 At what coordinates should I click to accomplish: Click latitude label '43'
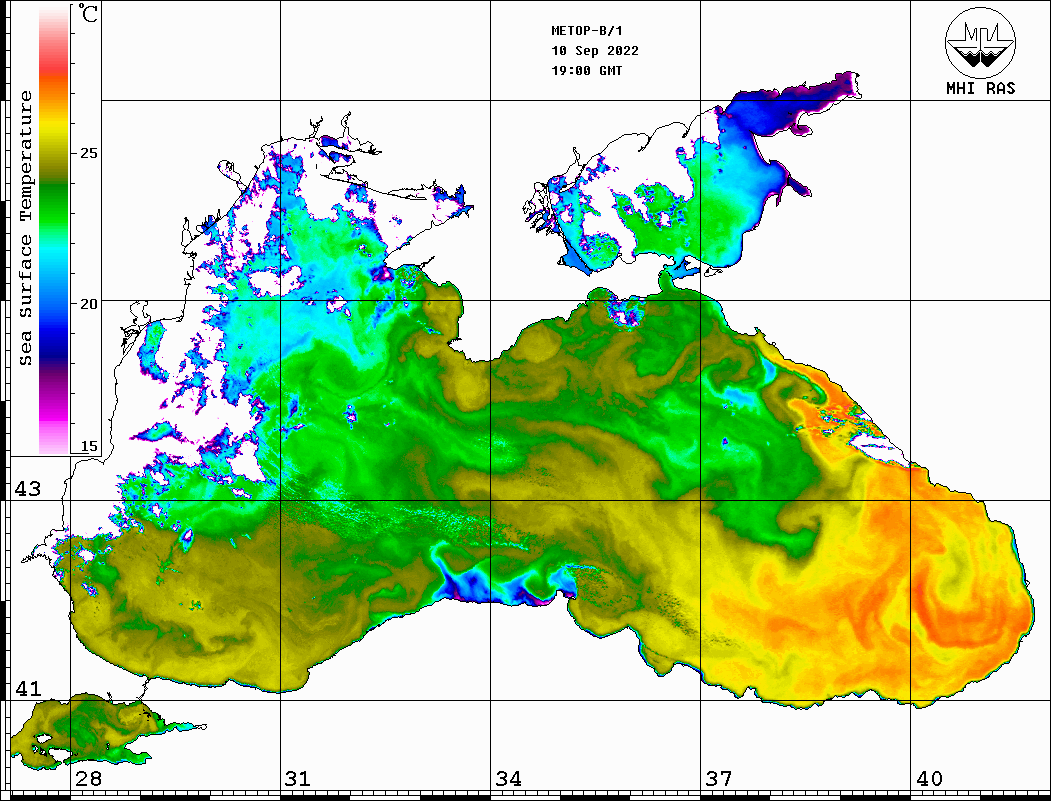(x=28, y=489)
